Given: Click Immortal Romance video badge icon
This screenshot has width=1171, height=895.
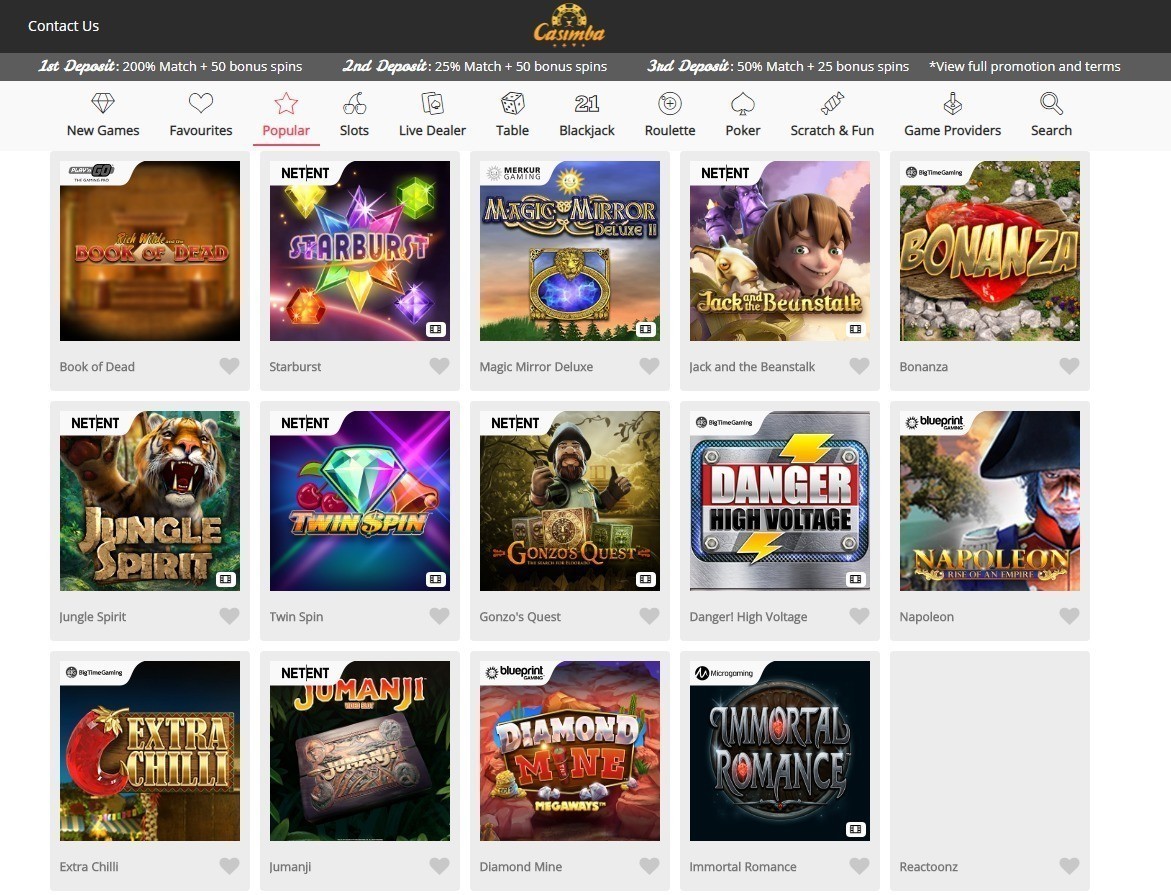Looking at the screenshot, I should point(855,829).
